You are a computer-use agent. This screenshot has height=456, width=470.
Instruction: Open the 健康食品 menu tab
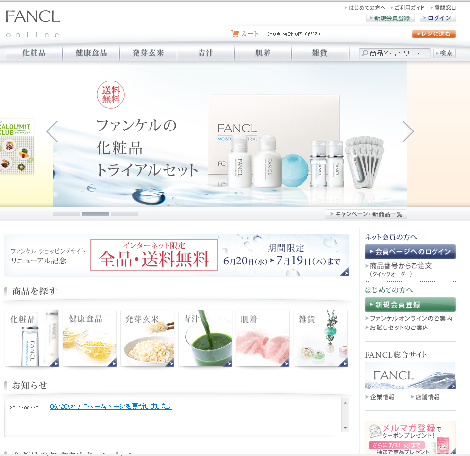tap(91, 53)
